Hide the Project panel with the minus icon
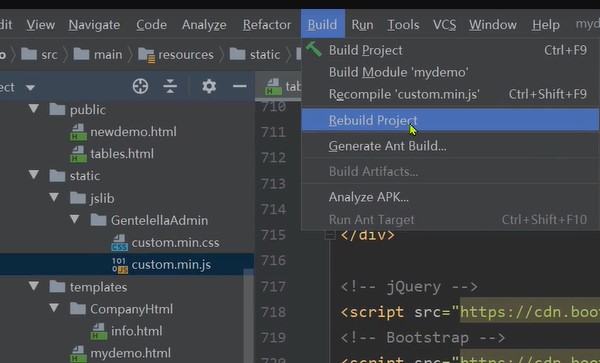Screen dimensions: 600x363 point(240,86)
